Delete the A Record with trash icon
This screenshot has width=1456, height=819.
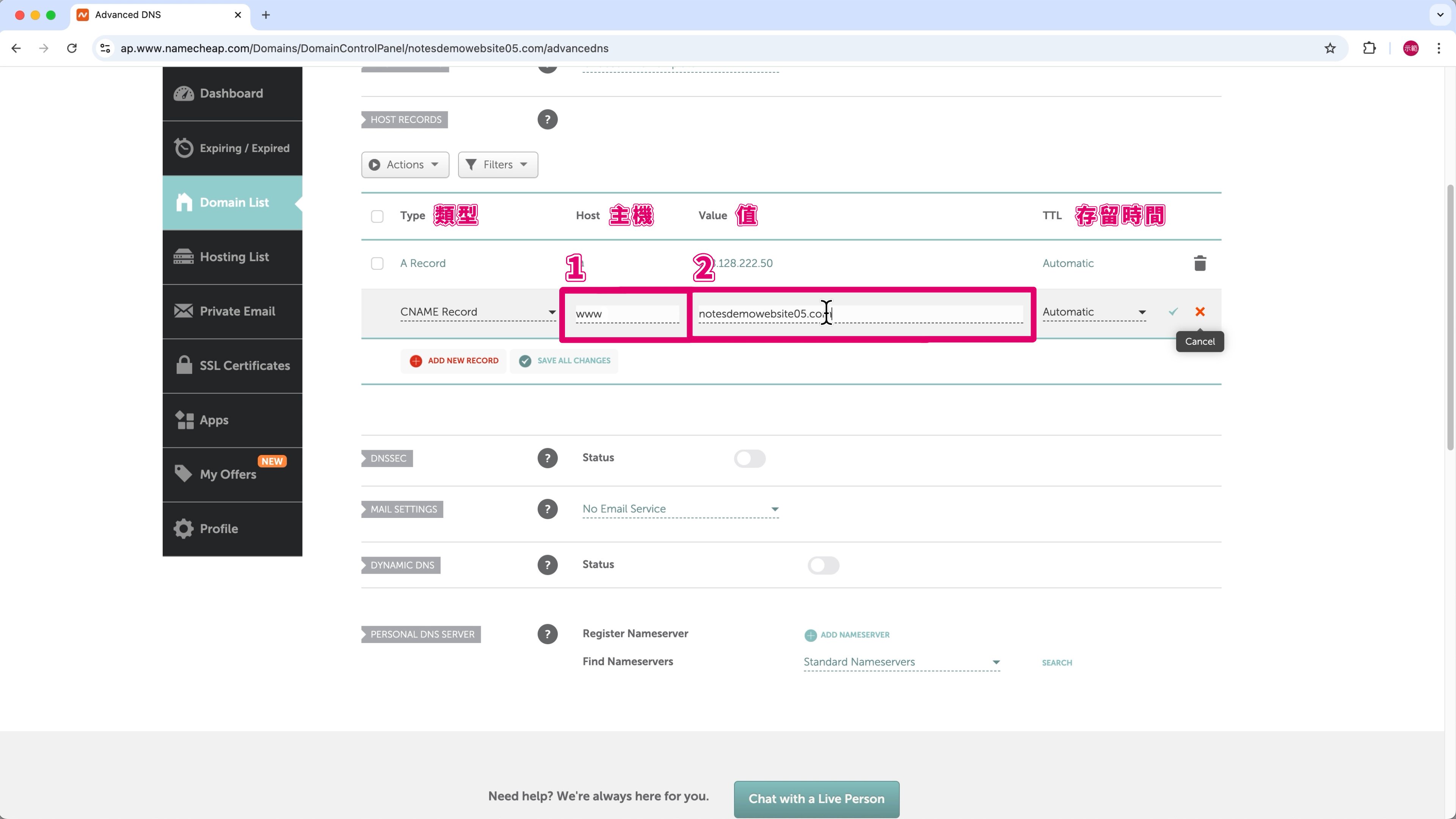(x=1199, y=264)
